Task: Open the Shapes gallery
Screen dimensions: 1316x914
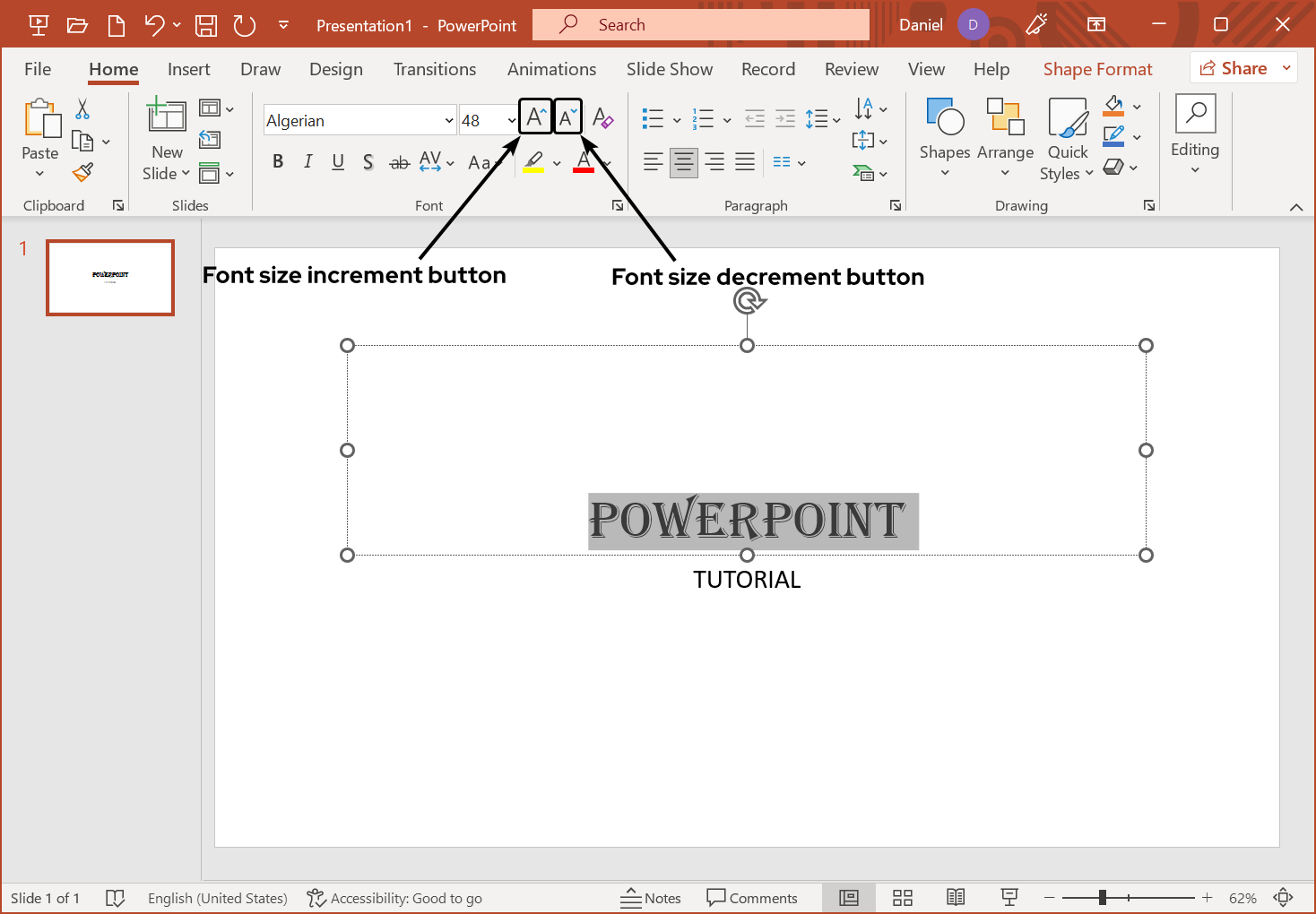Action: tap(944, 136)
